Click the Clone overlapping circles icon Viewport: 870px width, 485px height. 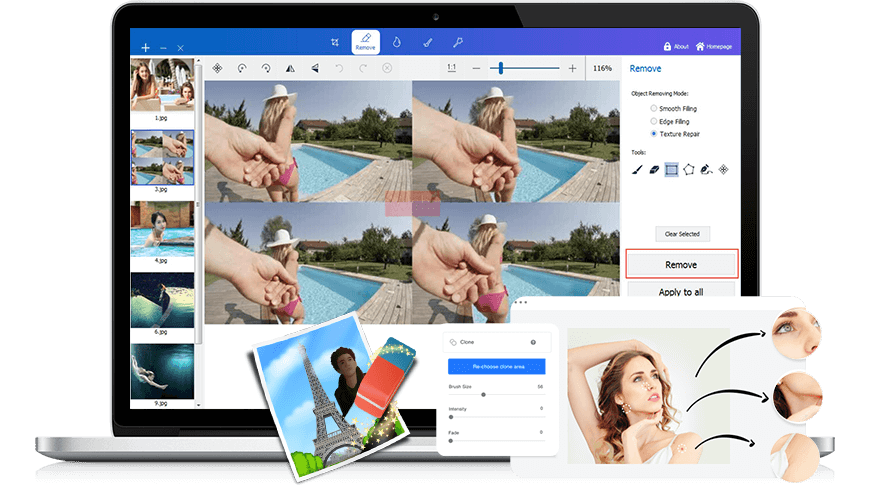pyautogui.click(x=453, y=342)
